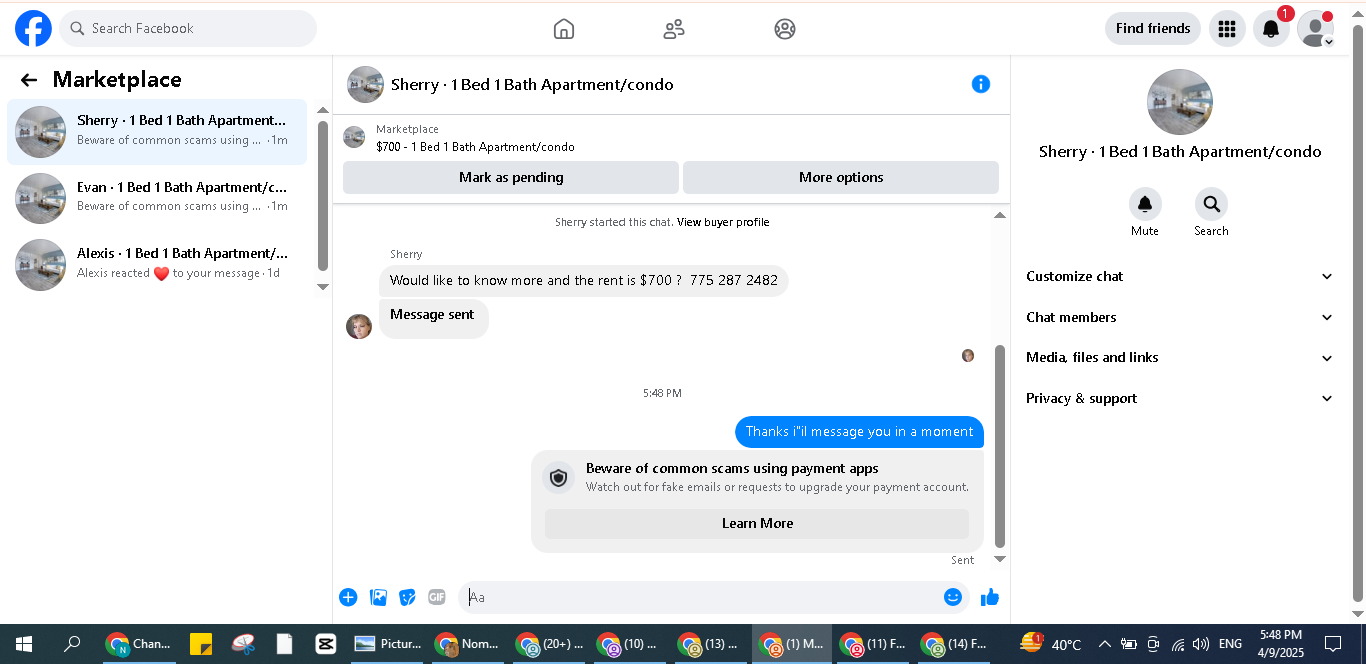Switch to (13) Chrome taskbar window

coord(711,644)
